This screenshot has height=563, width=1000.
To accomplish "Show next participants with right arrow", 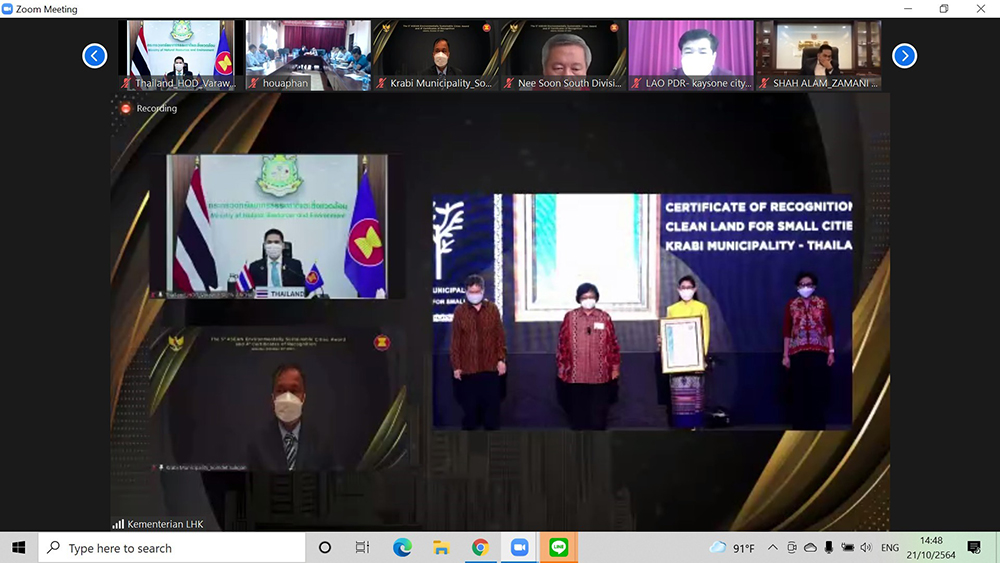I will (904, 56).
